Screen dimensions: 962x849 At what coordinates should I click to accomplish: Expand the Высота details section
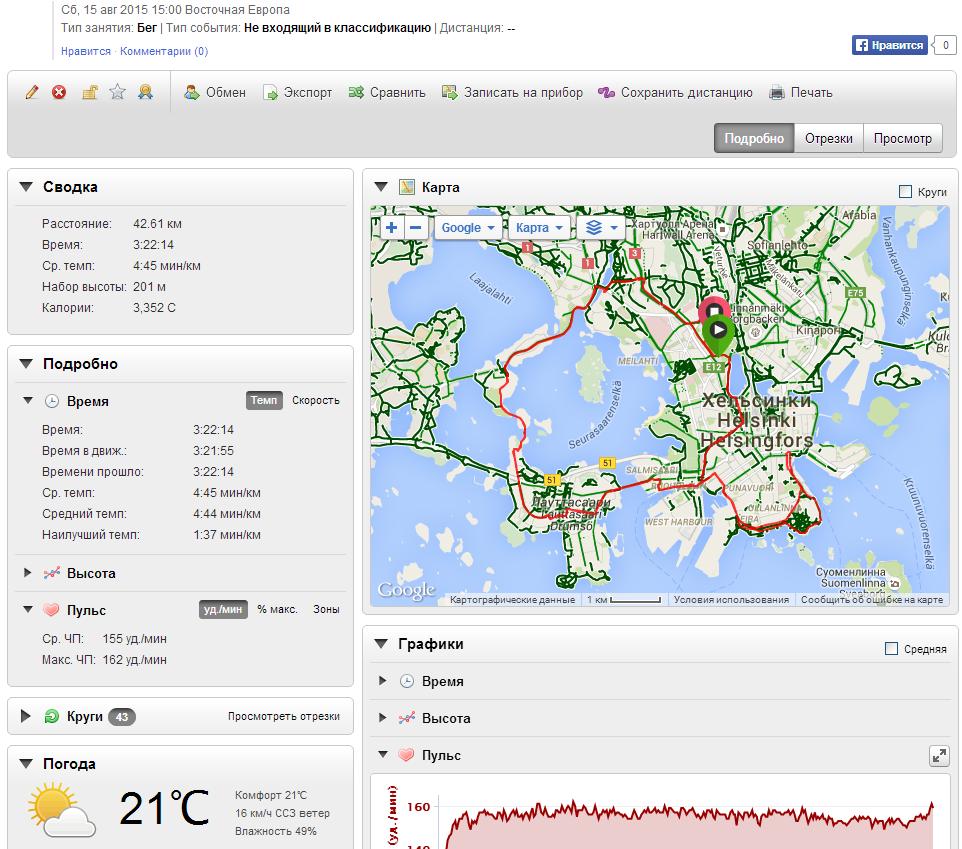(x=27, y=572)
